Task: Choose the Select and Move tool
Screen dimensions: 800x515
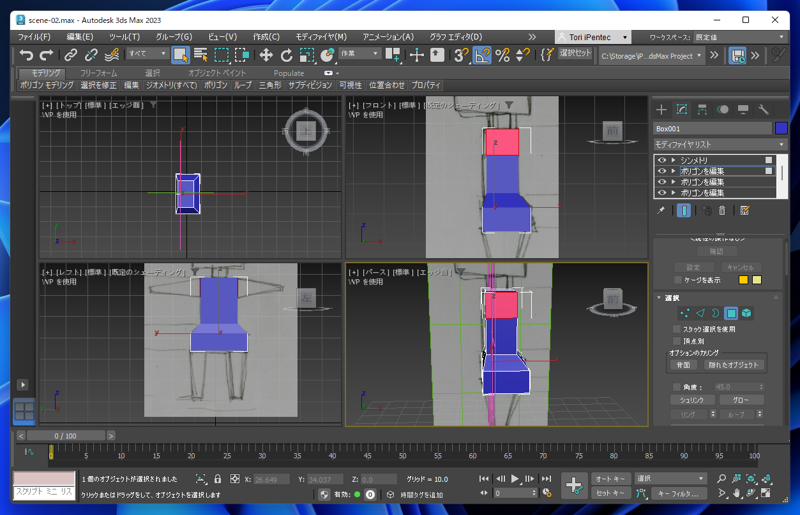Action: click(x=266, y=55)
